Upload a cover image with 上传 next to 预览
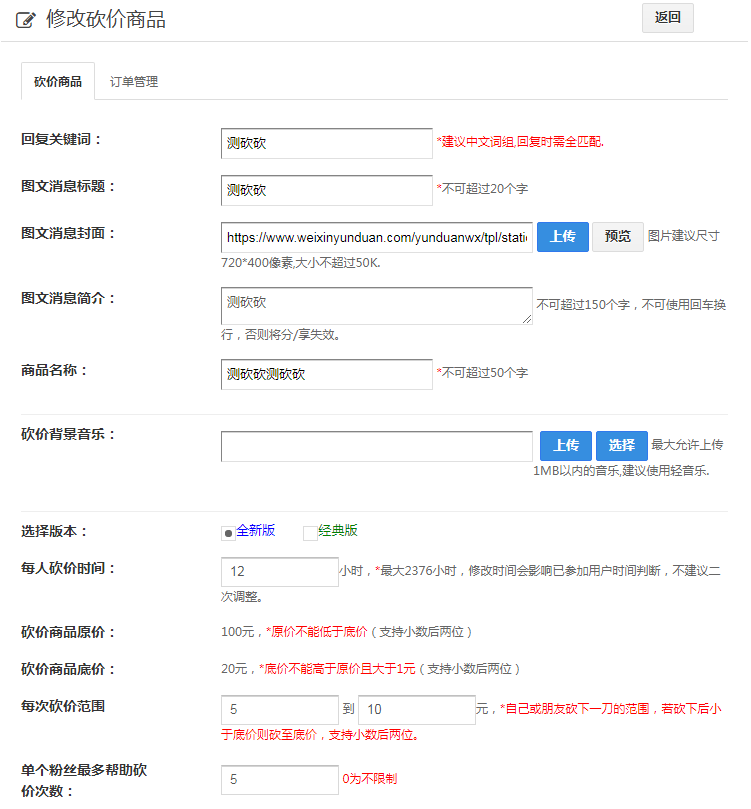Image resolution: width=751 pixels, height=809 pixels. 563,237
